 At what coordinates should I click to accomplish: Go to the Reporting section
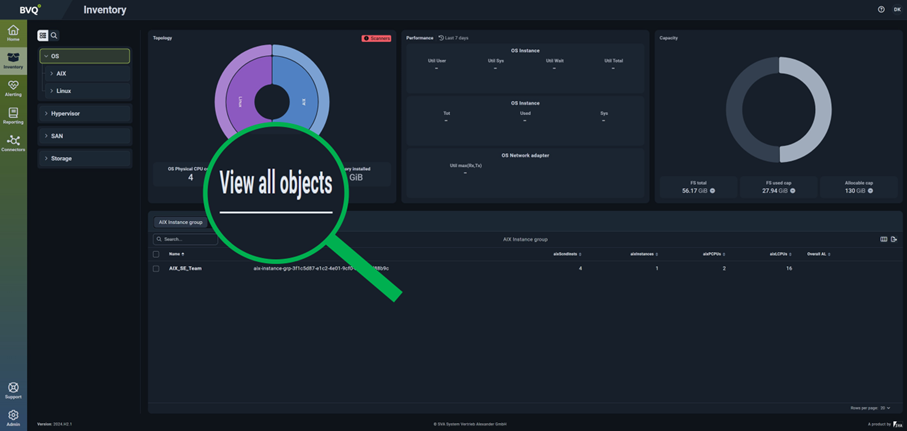[13, 115]
